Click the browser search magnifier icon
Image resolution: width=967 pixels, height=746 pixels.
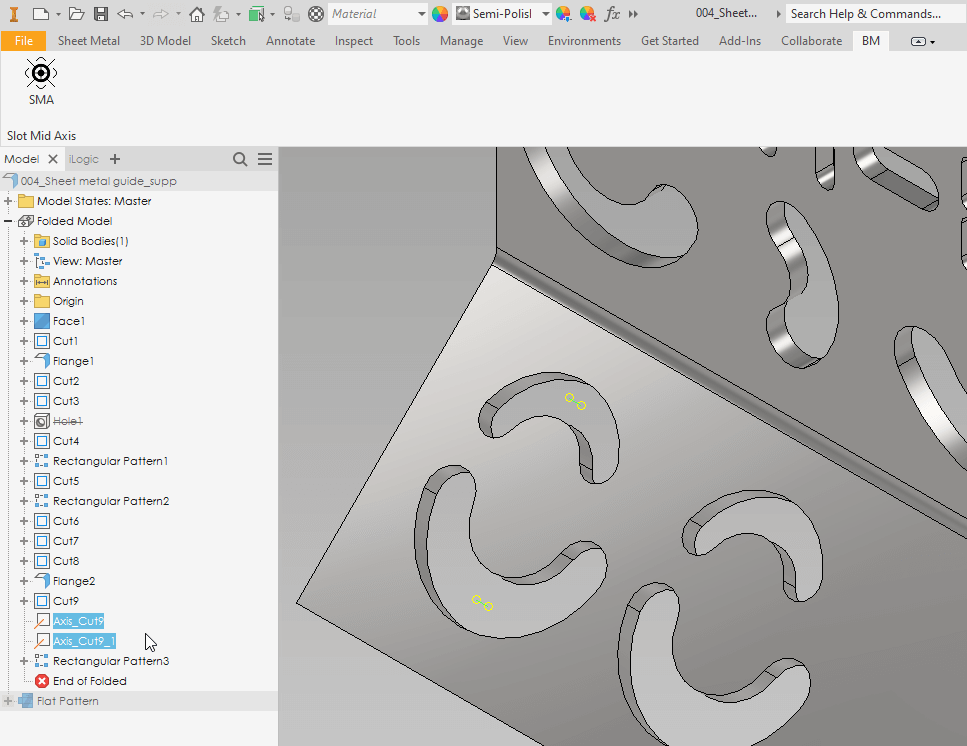240,159
